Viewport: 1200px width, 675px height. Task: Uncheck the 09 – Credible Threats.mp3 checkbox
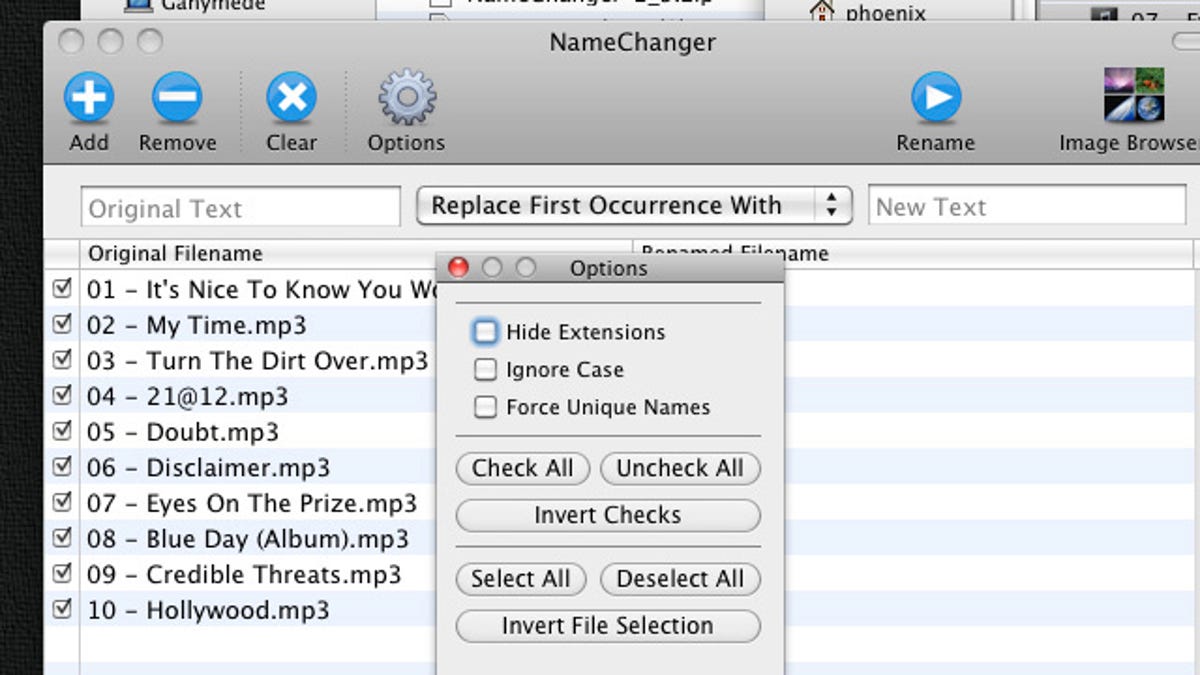pos(63,573)
